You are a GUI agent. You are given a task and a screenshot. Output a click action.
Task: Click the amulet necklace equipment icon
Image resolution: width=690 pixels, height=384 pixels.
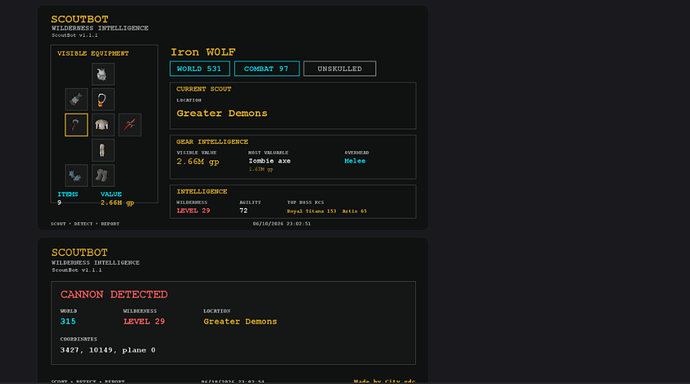click(x=103, y=99)
